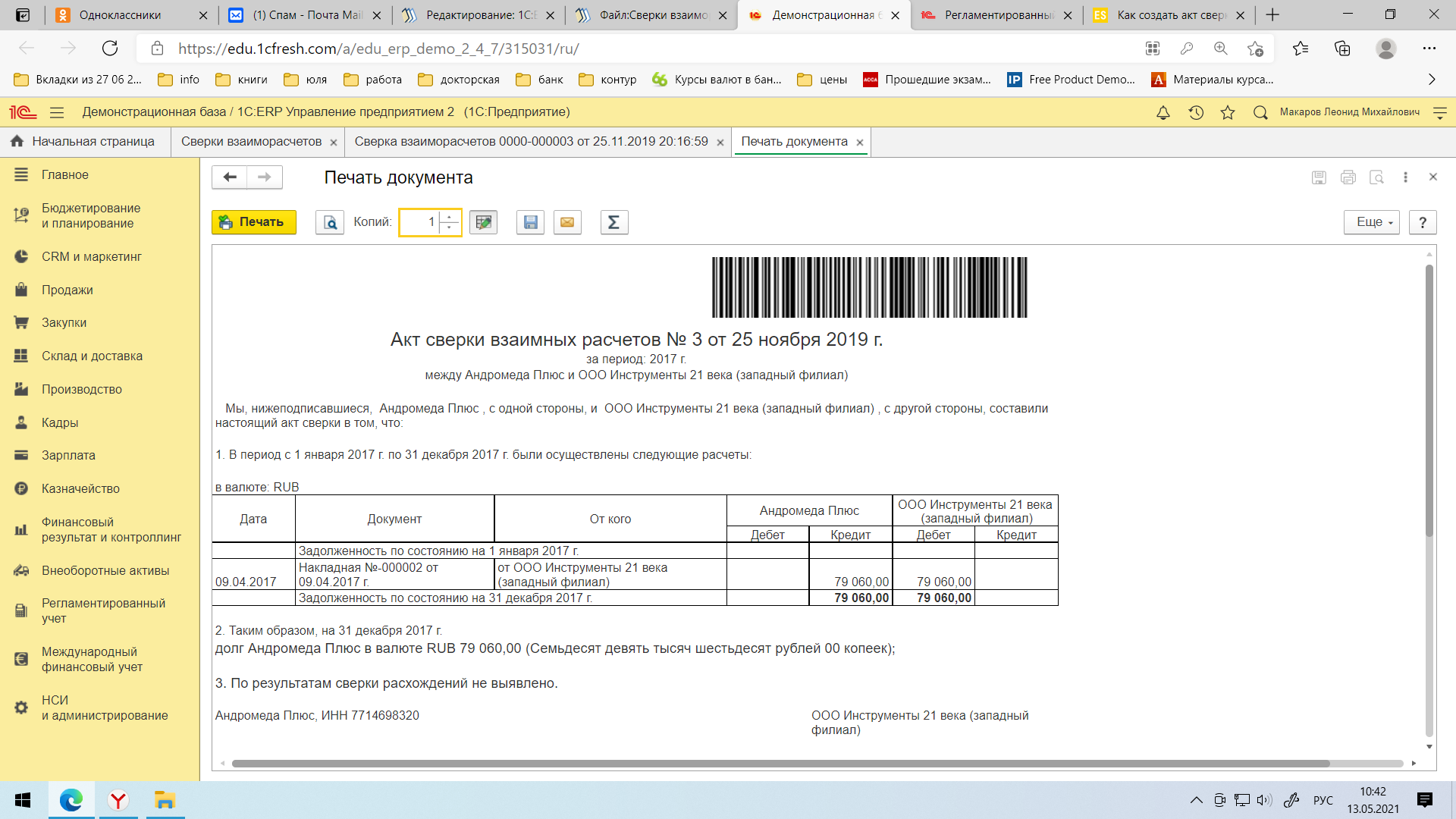Image resolution: width=1456 pixels, height=819 pixels.
Task: Open history clock icon
Action: click(1196, 112)
